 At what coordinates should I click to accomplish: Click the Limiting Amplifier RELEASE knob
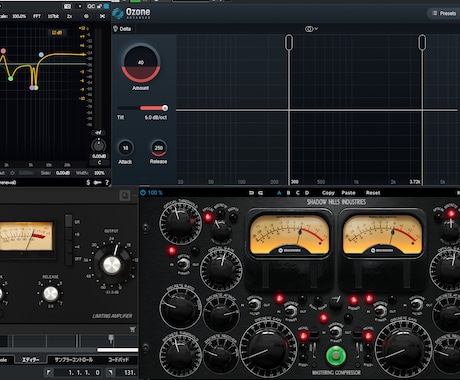[50, 294]
